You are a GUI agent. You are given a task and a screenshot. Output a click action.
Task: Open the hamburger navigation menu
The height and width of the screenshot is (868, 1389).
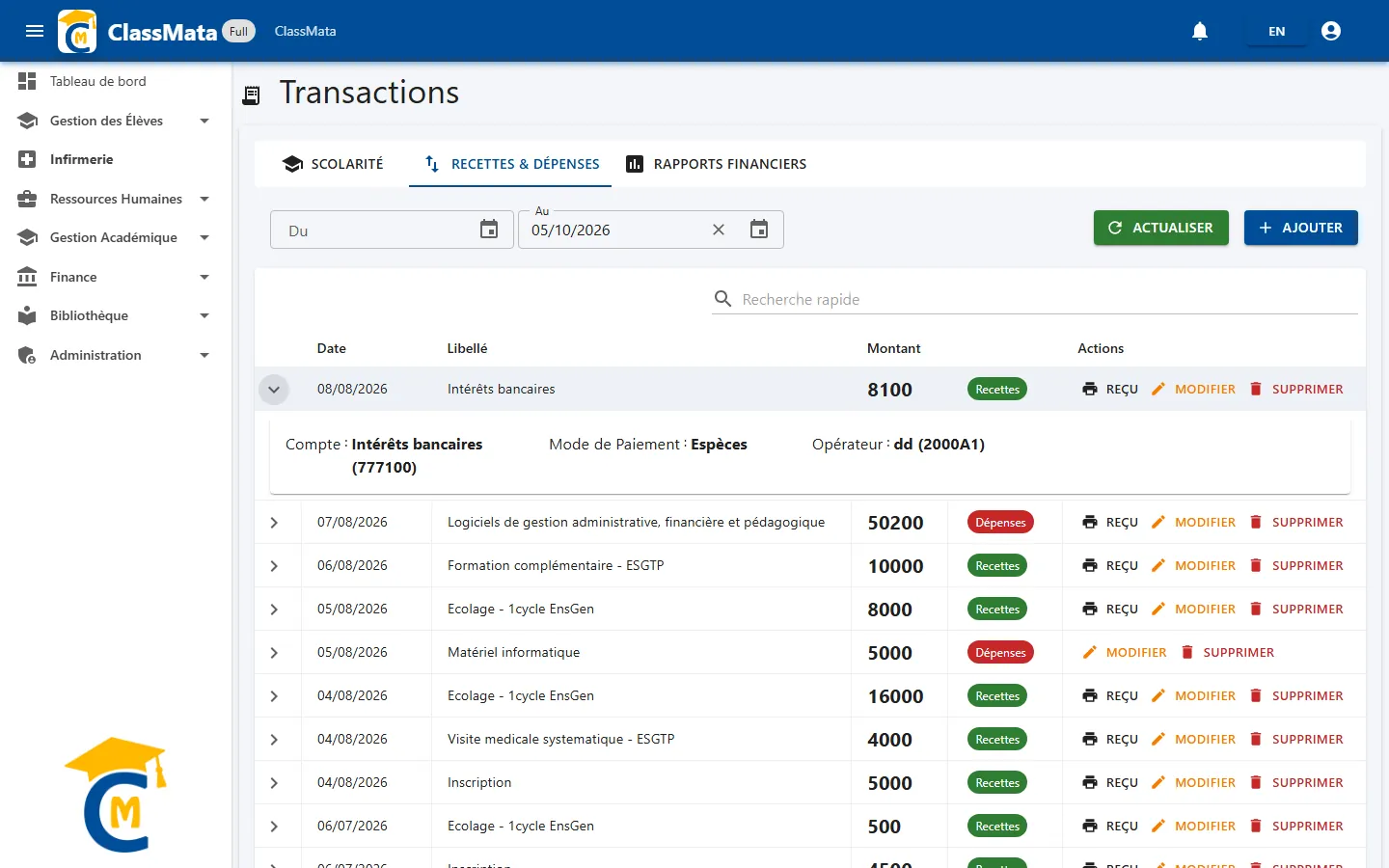(x=35, y=31)
